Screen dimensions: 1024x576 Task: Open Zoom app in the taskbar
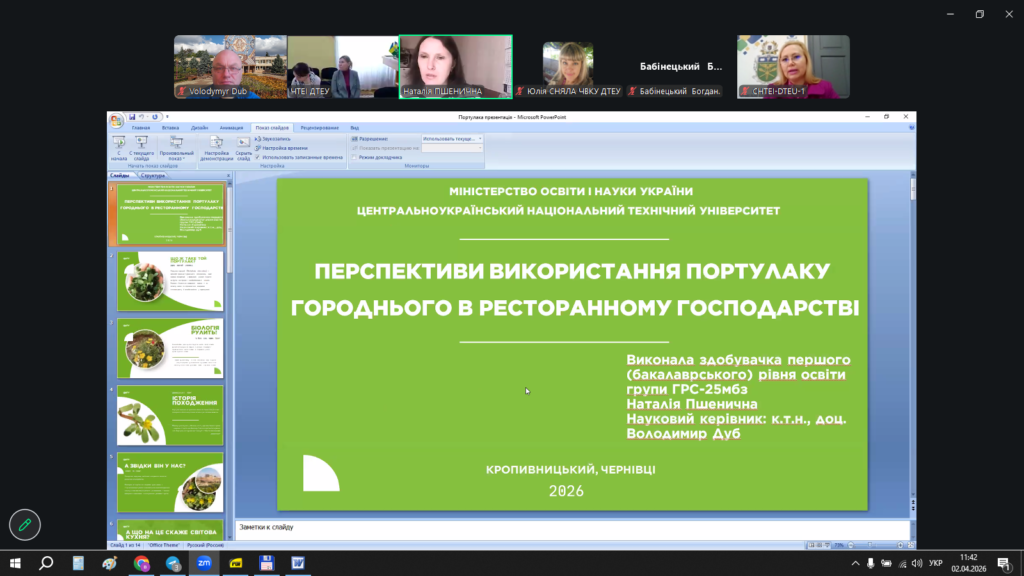coord(204,563)
